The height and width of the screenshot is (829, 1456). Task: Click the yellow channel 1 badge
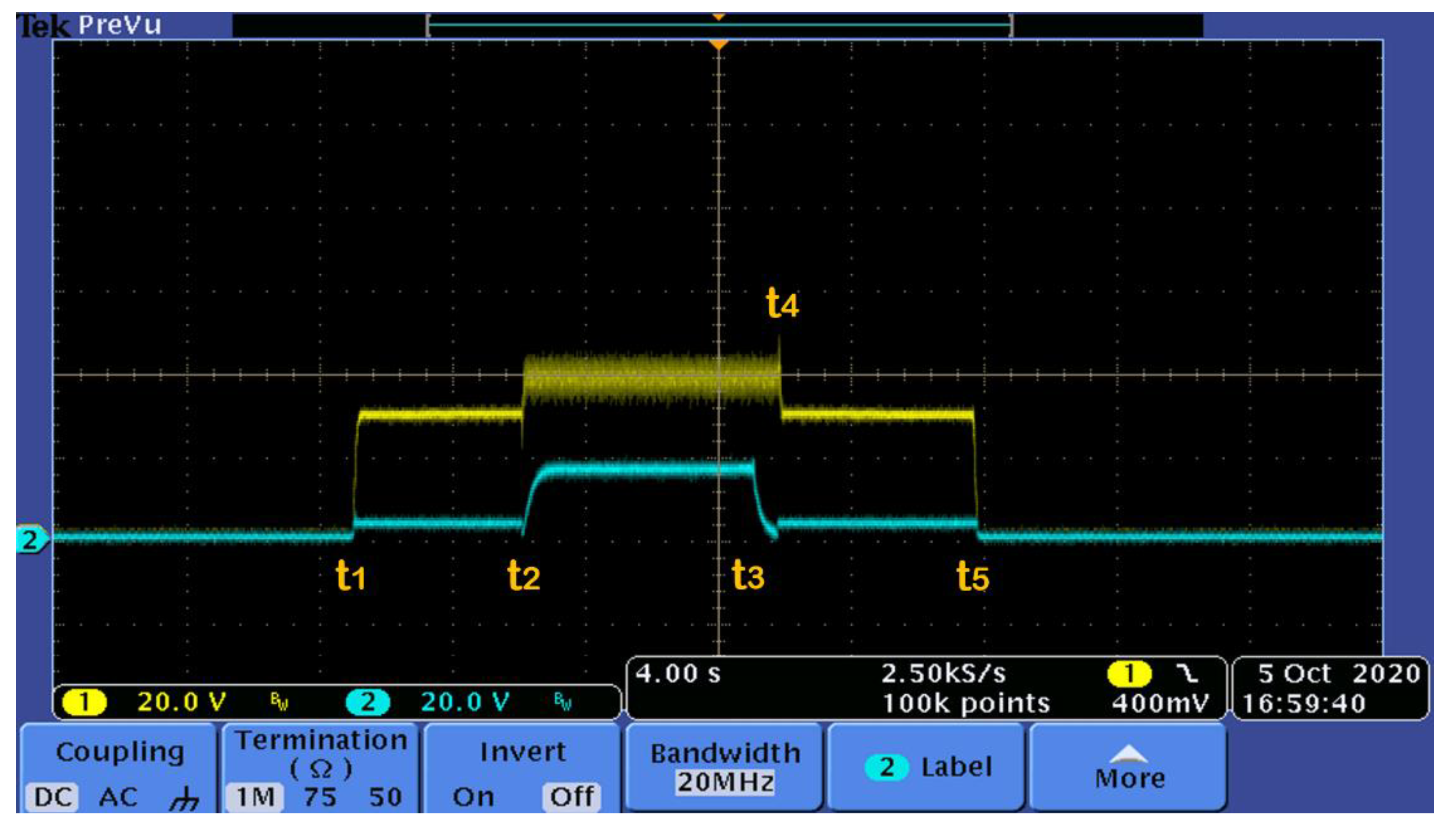(x=84, y=702)
